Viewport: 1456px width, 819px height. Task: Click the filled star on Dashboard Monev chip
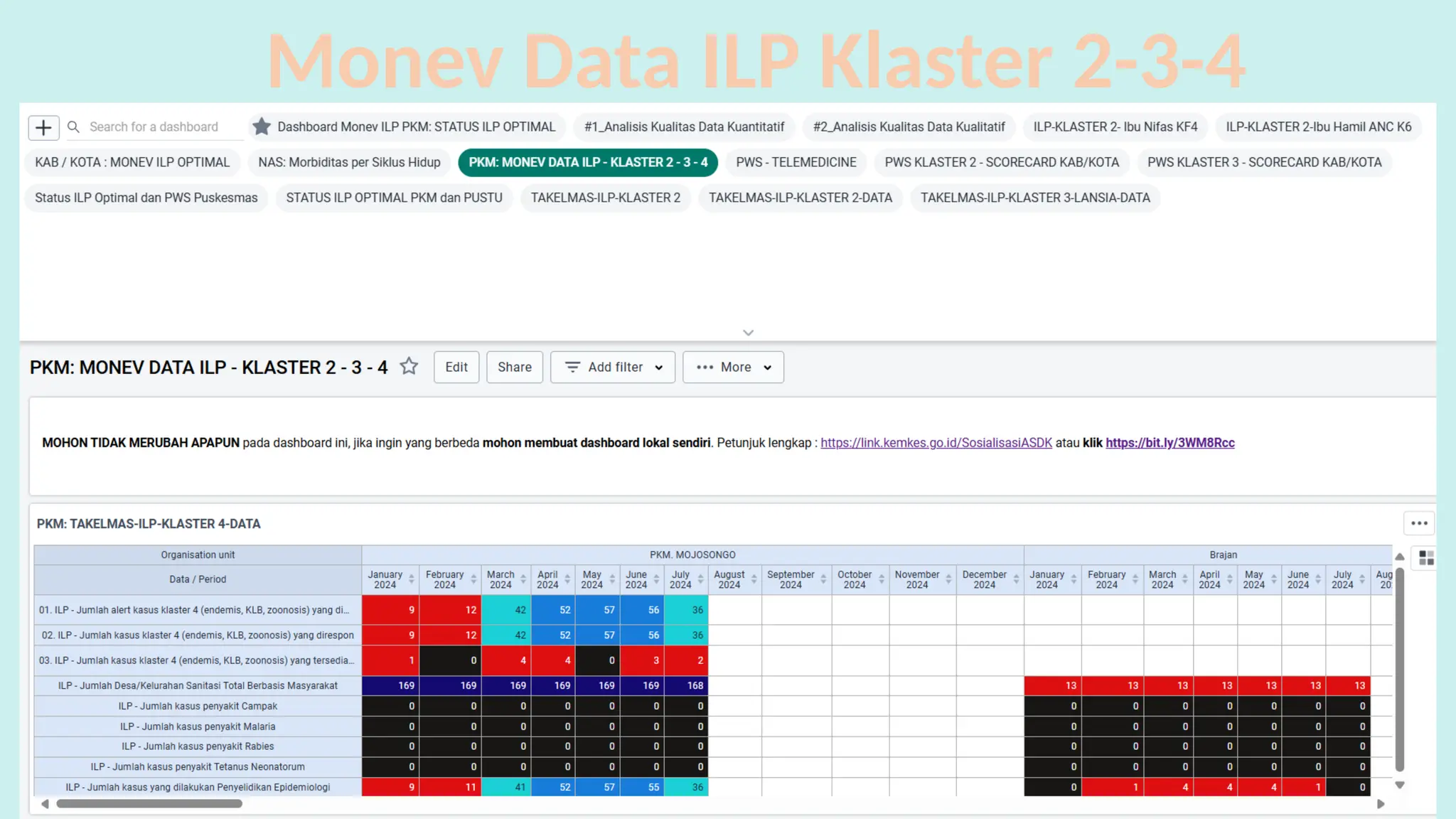tap(262, 127)
